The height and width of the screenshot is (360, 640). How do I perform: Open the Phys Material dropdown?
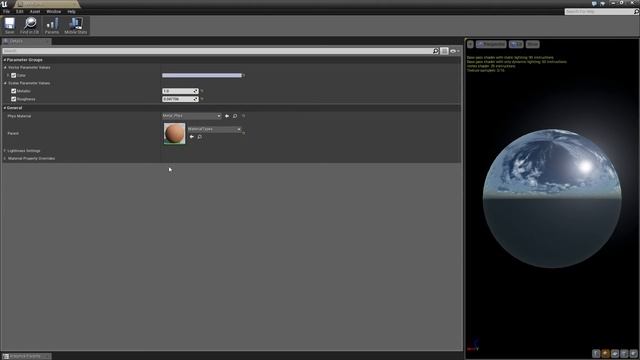click(191, 116)
